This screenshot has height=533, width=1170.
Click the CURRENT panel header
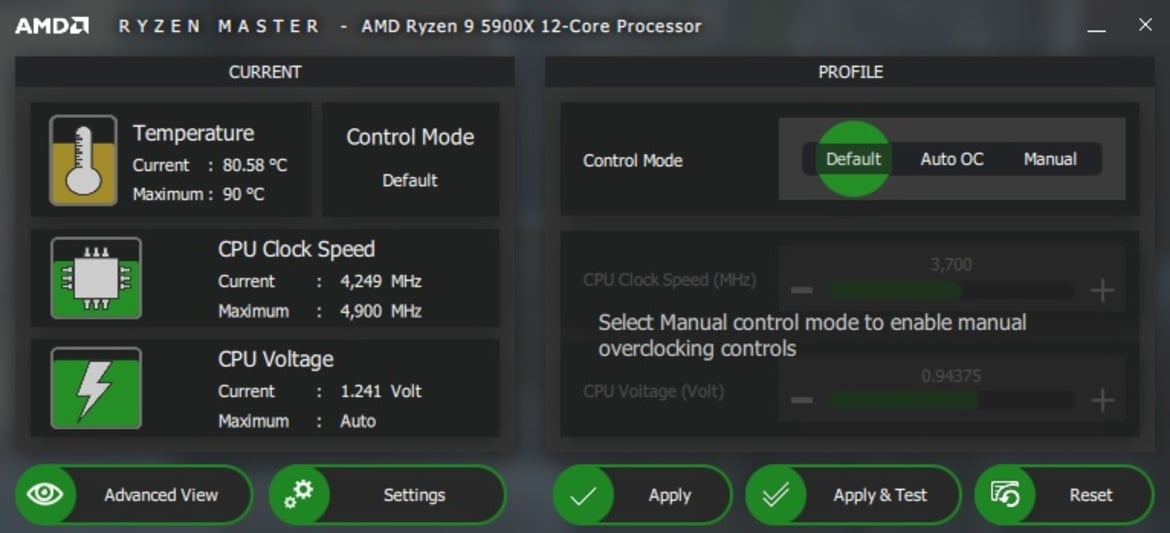point(265,72)
